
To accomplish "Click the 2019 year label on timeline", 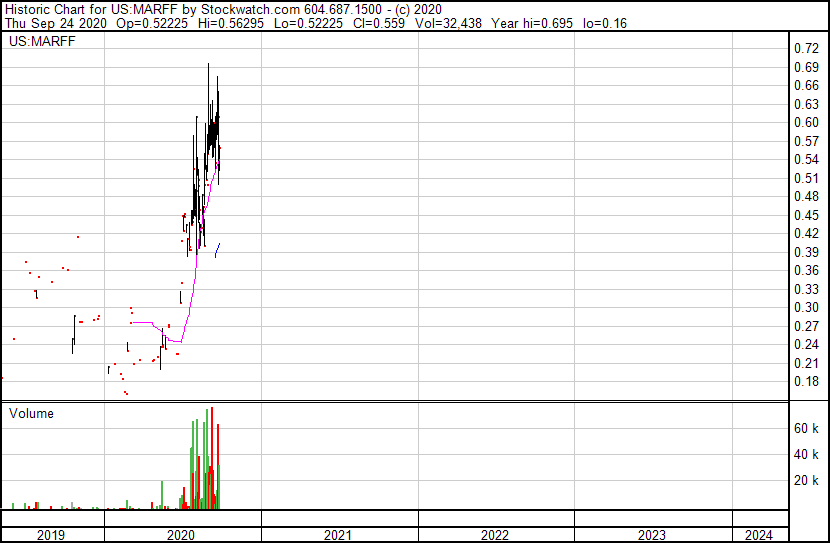I will point(51,535).
